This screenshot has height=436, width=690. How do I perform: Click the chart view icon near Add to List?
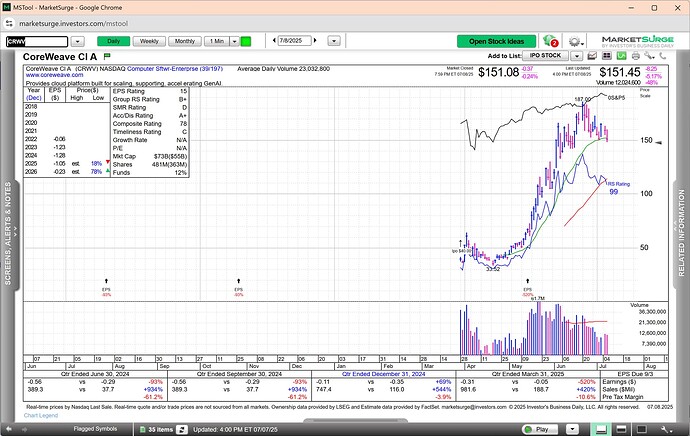coord(592,56)
